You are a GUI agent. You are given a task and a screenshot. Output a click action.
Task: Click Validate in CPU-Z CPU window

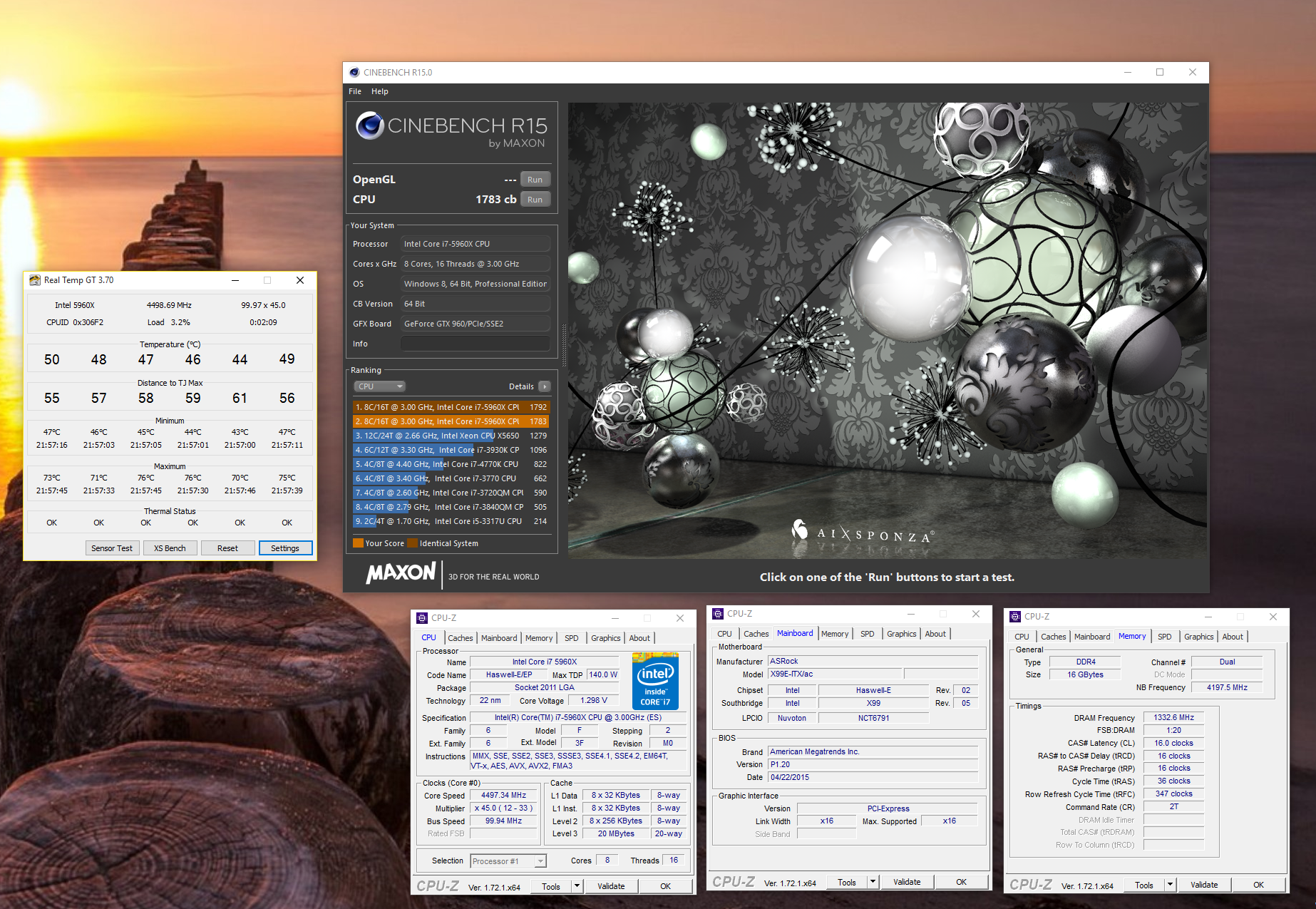(x=611, y=886)
